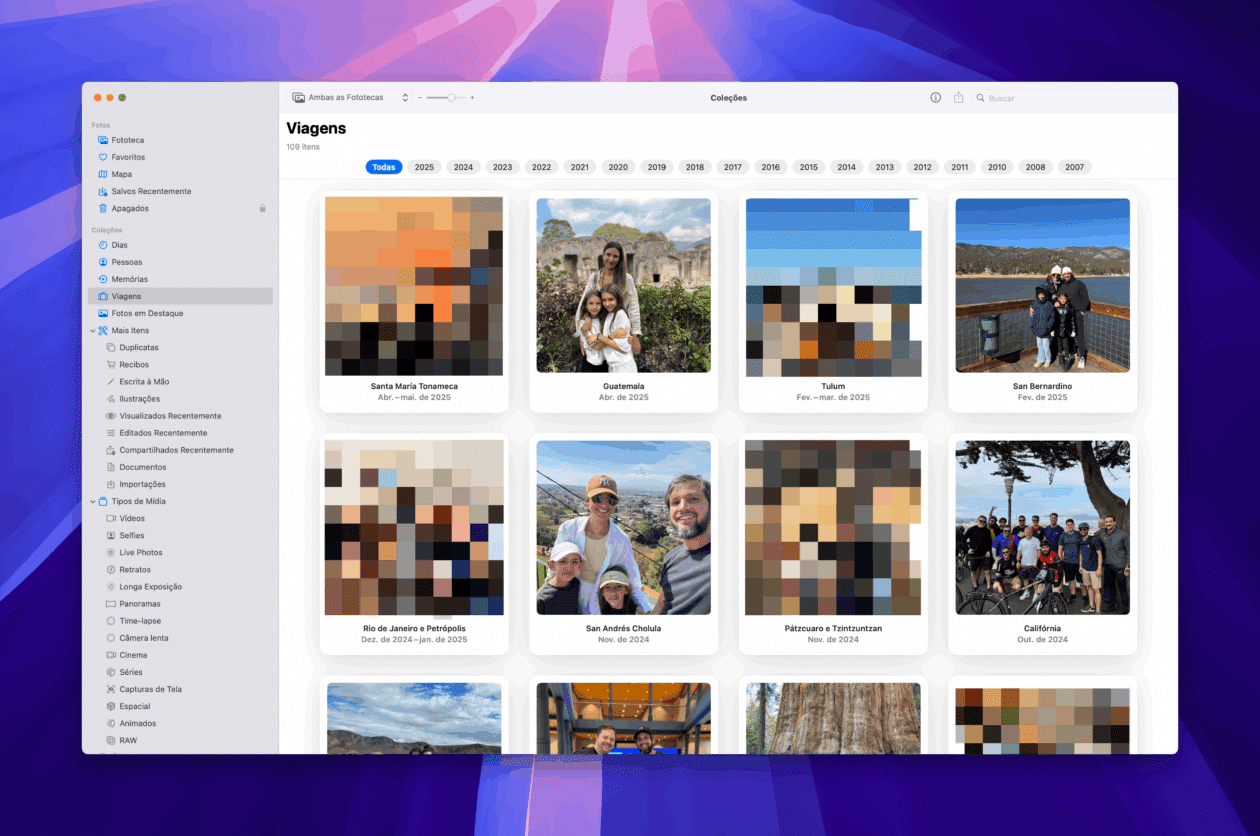
Task: Open the Tulum trip card
Action: pyautogui.click(x=833, y=300)
